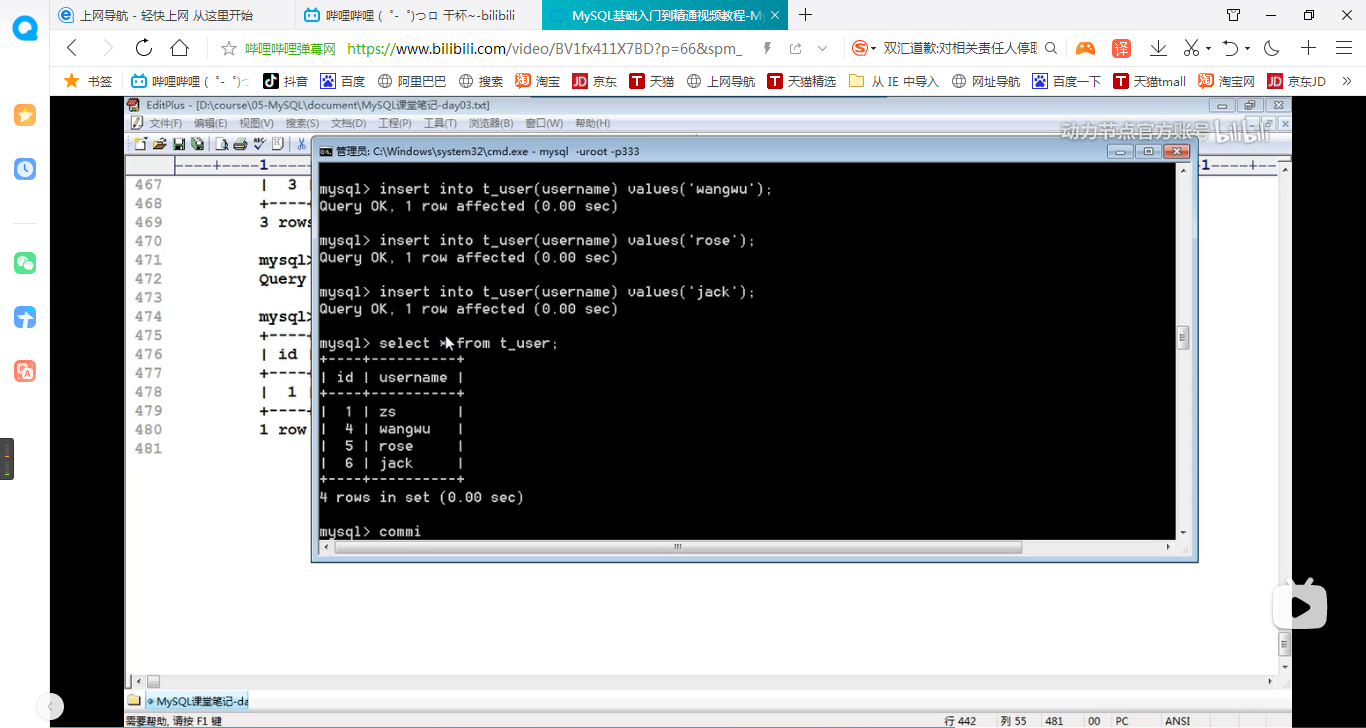
Task: Click EditPlus spell check toolbar icon
Action: (259, 144)
